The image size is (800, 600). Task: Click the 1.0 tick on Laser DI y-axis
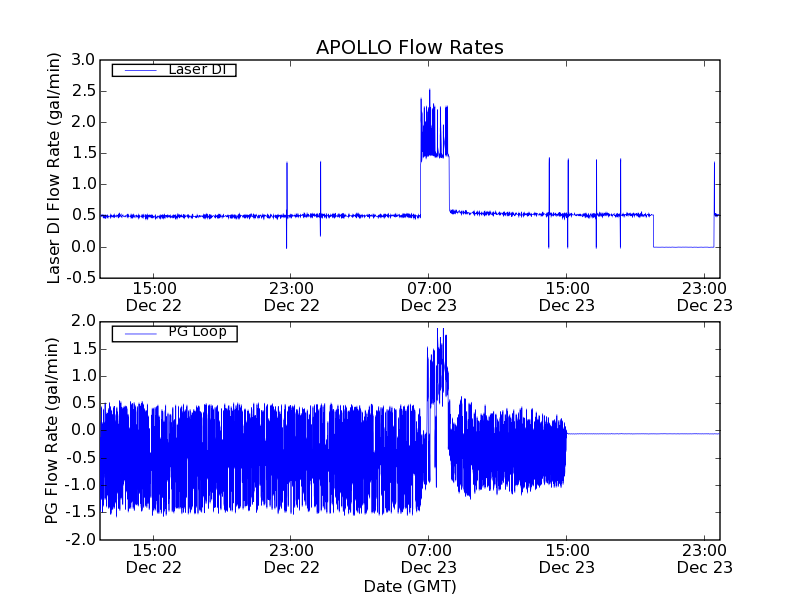coord(83,184)
